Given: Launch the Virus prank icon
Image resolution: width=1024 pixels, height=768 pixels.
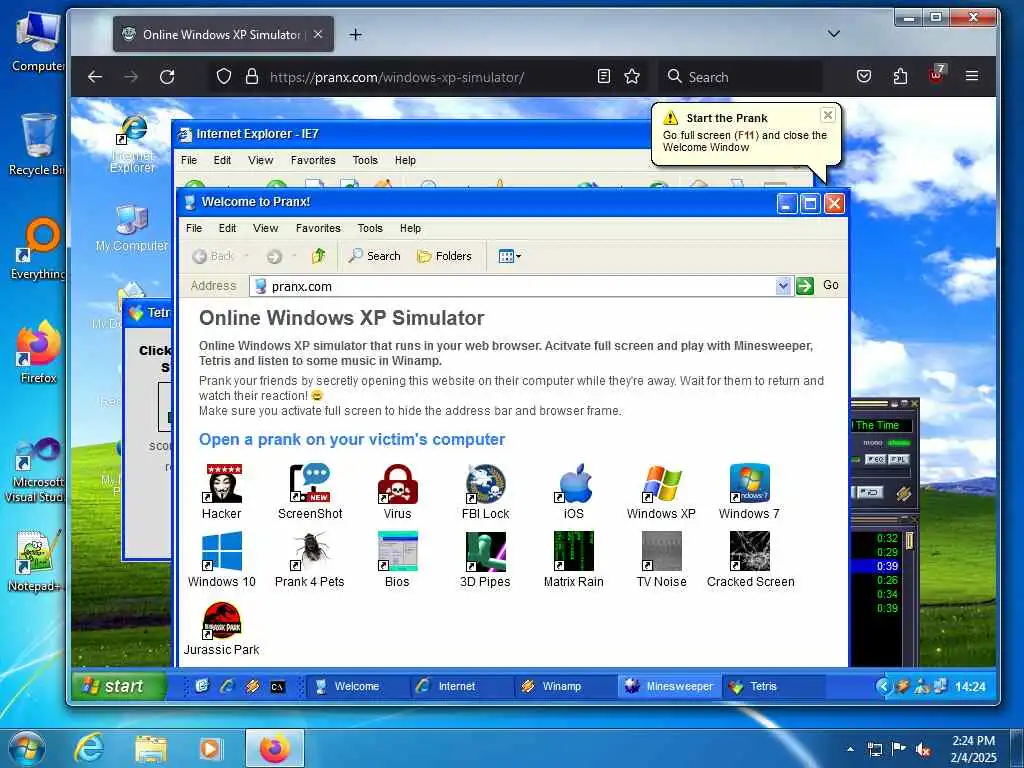Looking at the screenshot, I should (x=397, y=491).
